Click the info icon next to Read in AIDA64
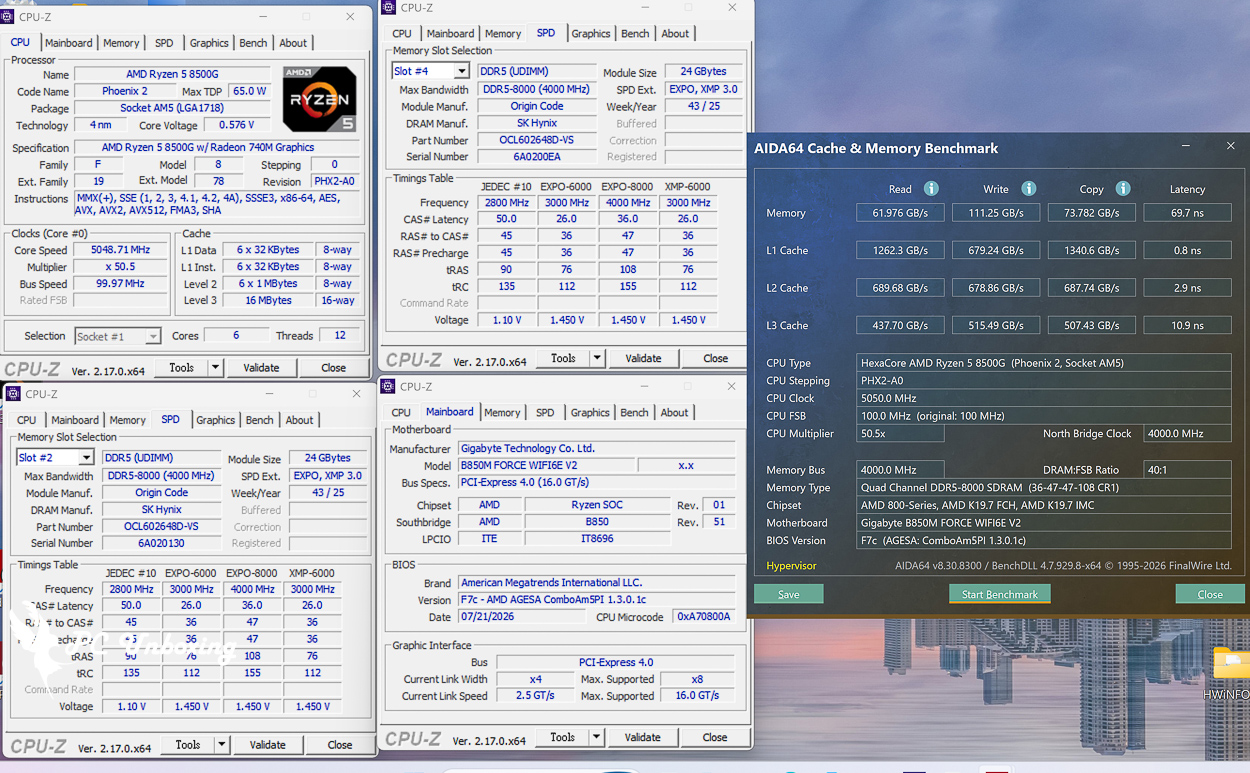The height and width of the screenshot is (773, 1250). (x=931, y=189)
